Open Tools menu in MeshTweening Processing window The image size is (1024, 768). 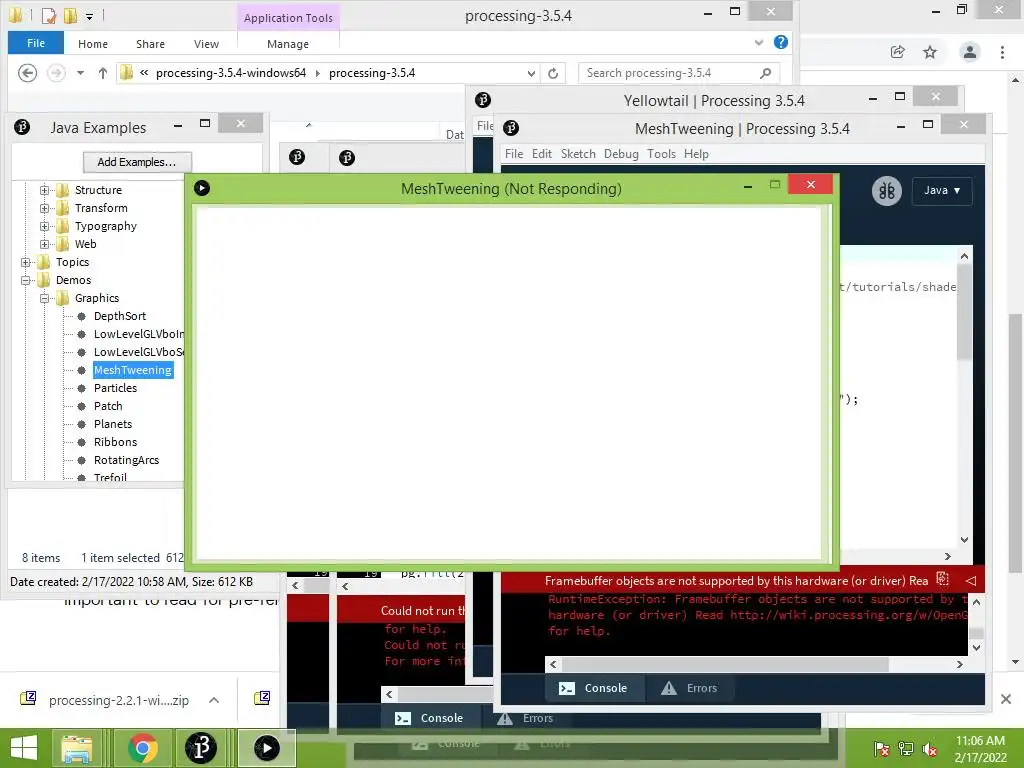(x=661, y=153)
